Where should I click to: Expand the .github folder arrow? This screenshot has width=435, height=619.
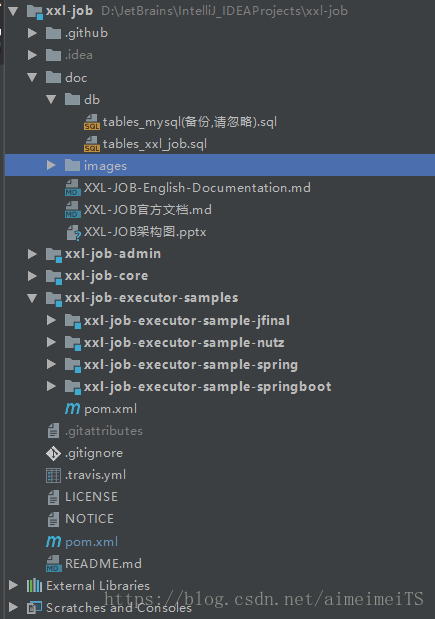click(32, 33)
